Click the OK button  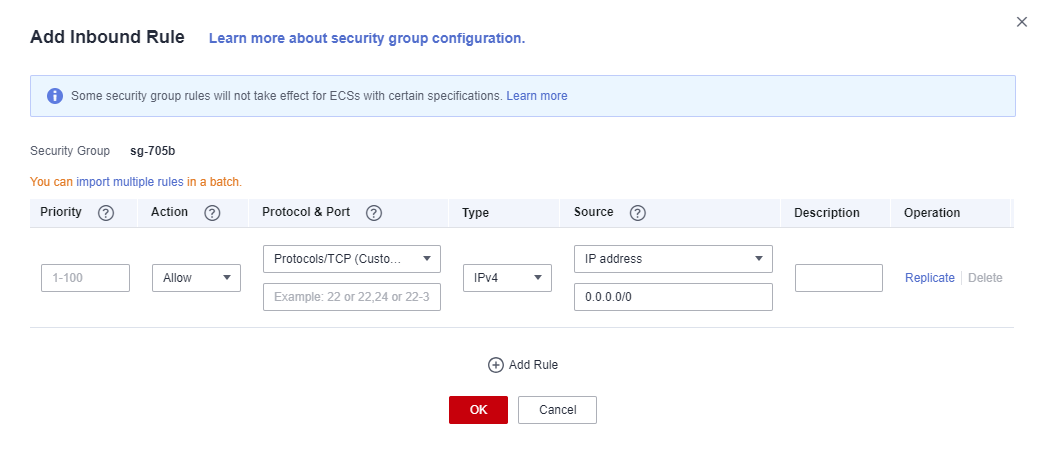(x=478, y=410)
